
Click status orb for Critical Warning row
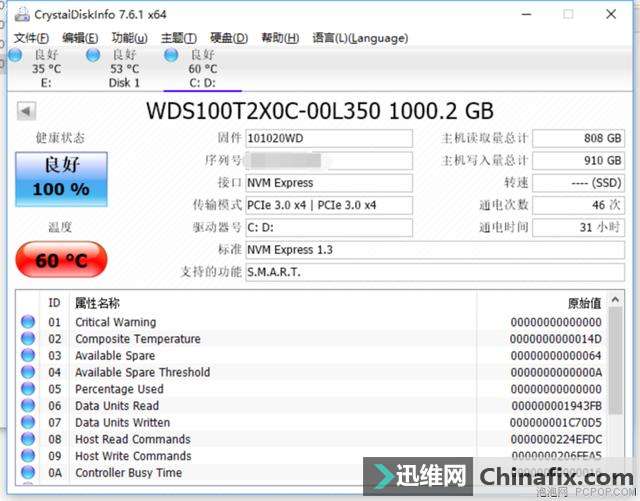(28, 322)
